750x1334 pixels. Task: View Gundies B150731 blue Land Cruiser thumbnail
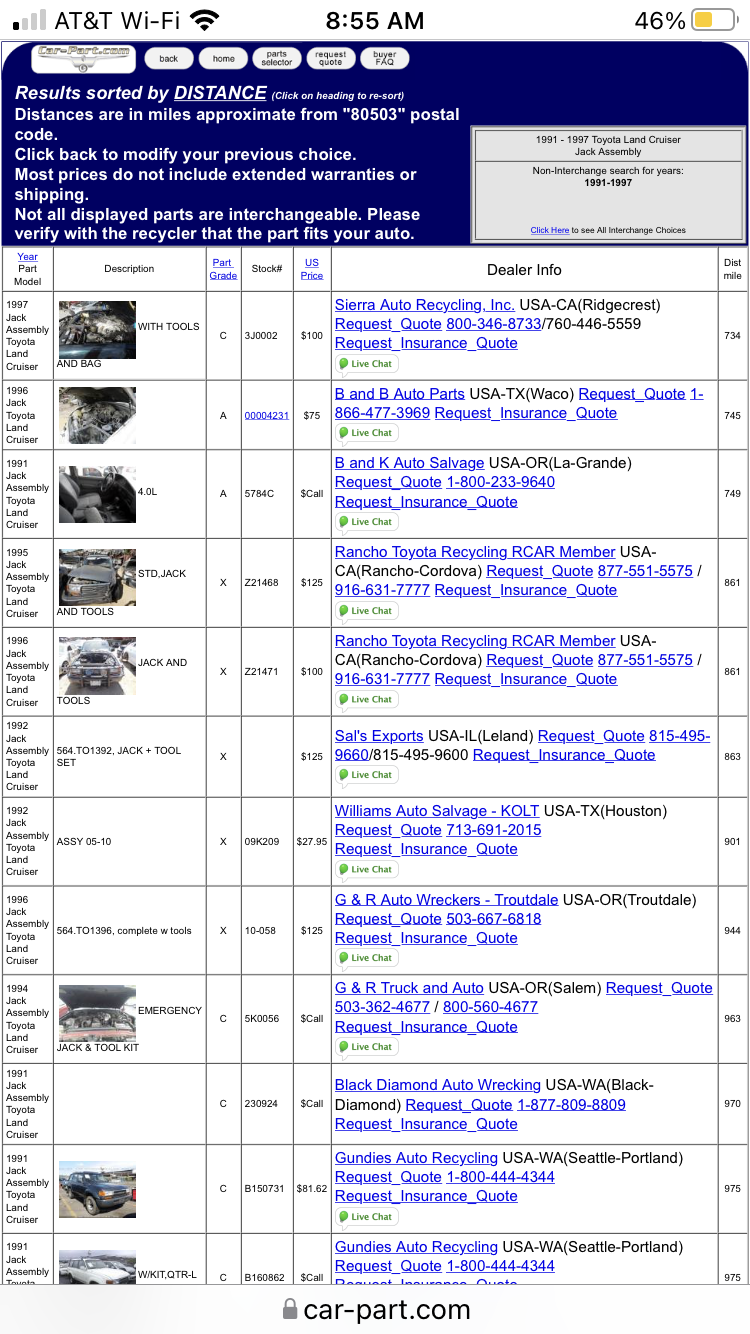pos(97,1189)
